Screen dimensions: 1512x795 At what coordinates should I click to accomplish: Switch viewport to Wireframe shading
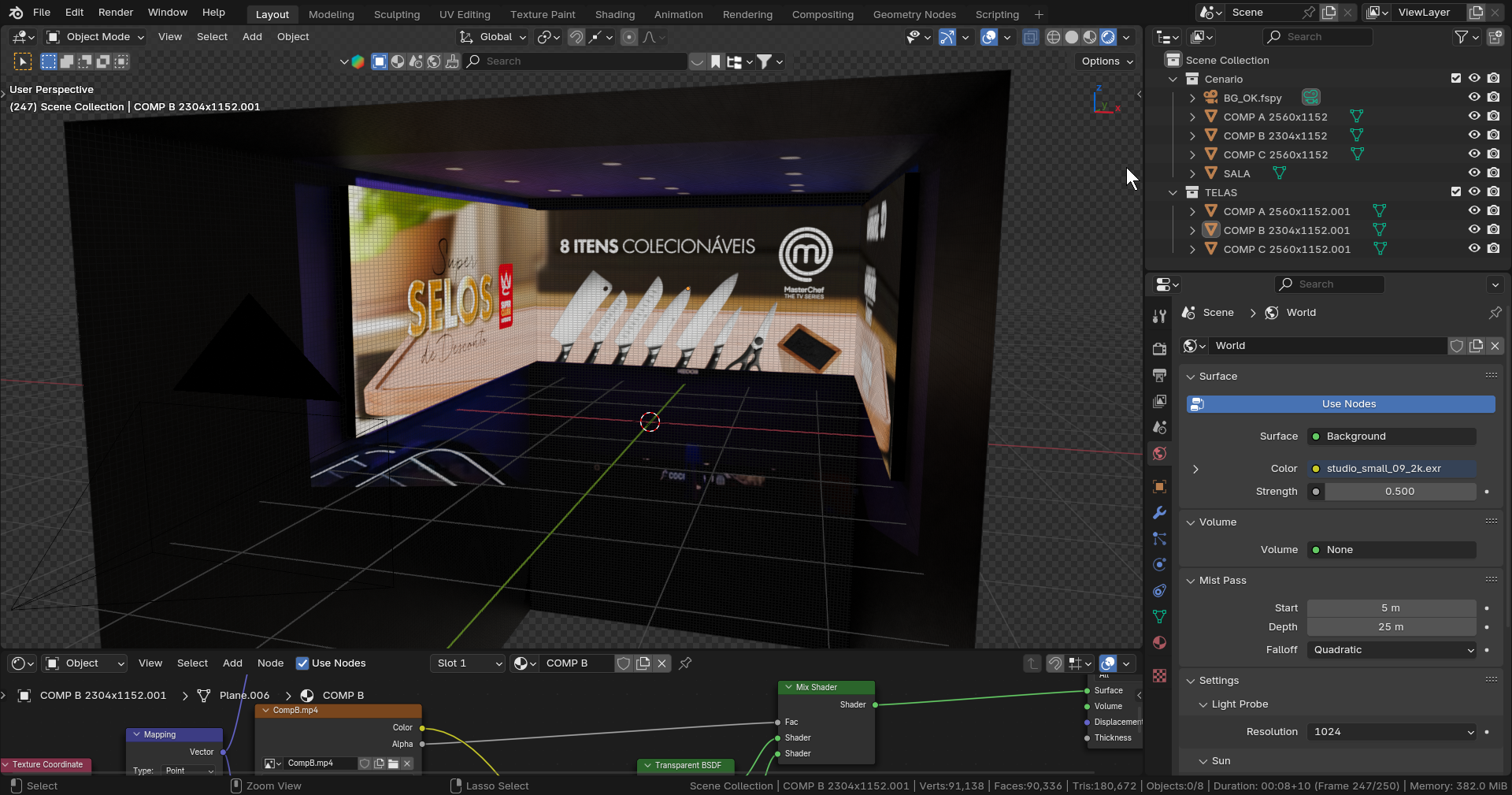click(x=1053, y=37)
